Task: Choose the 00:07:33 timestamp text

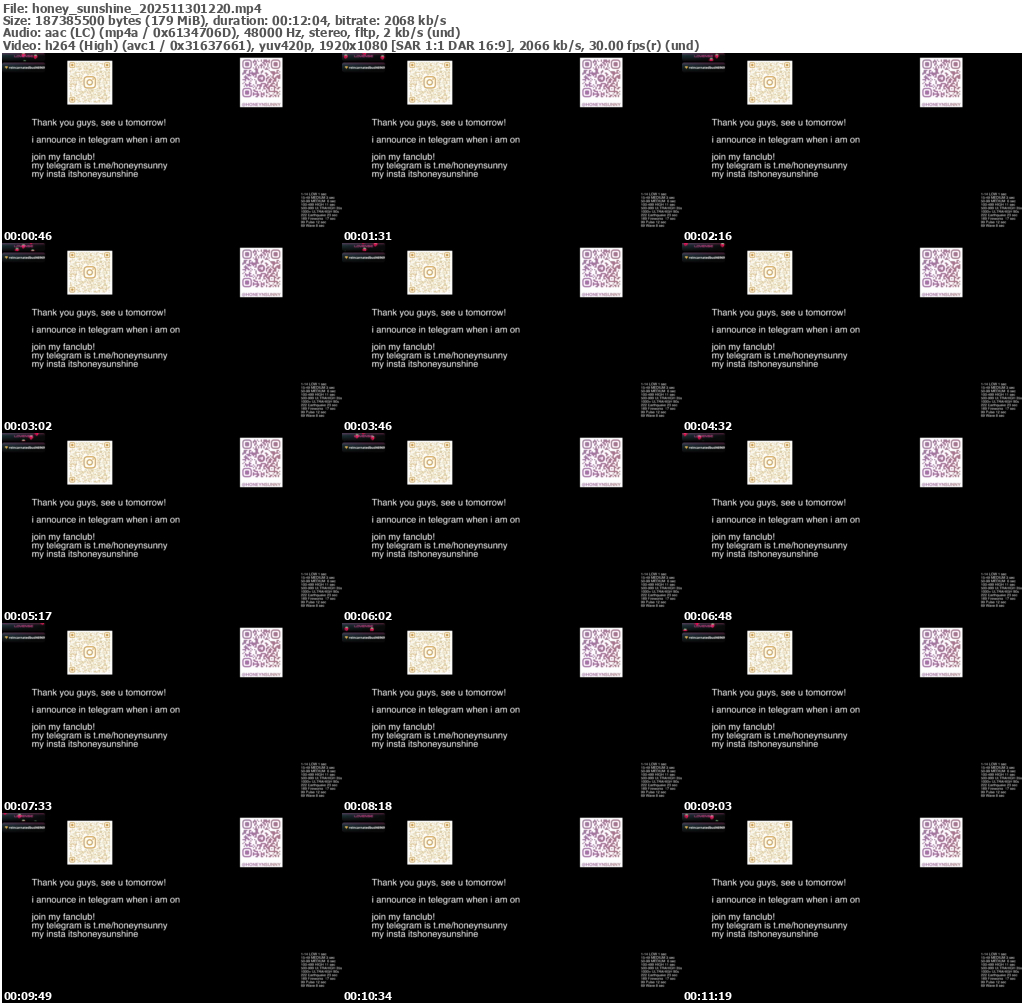Action: pos(28,806)
